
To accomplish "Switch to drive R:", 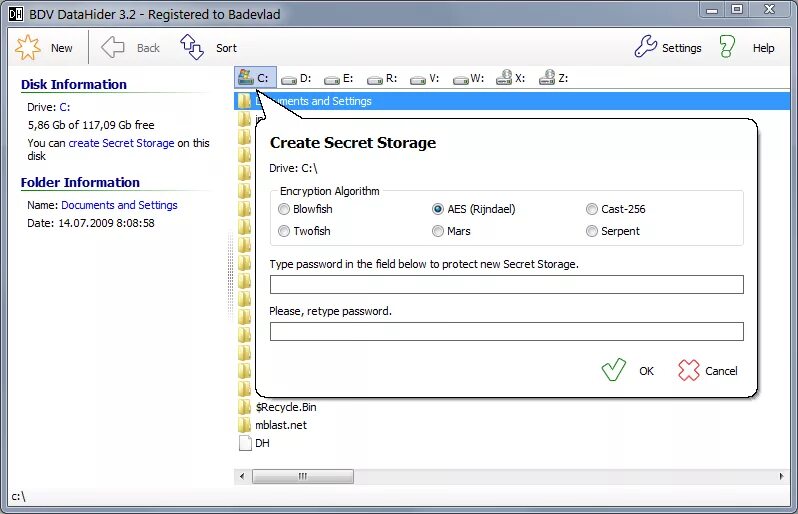I will [x=382, y=78].
